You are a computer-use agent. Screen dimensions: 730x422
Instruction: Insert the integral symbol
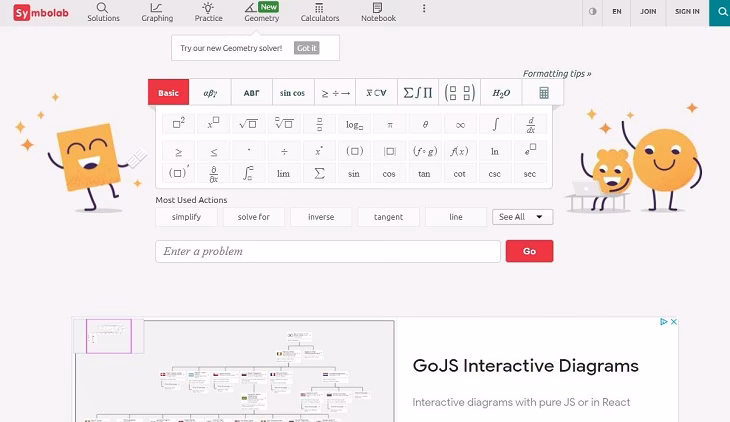click(x=495, y=125)
